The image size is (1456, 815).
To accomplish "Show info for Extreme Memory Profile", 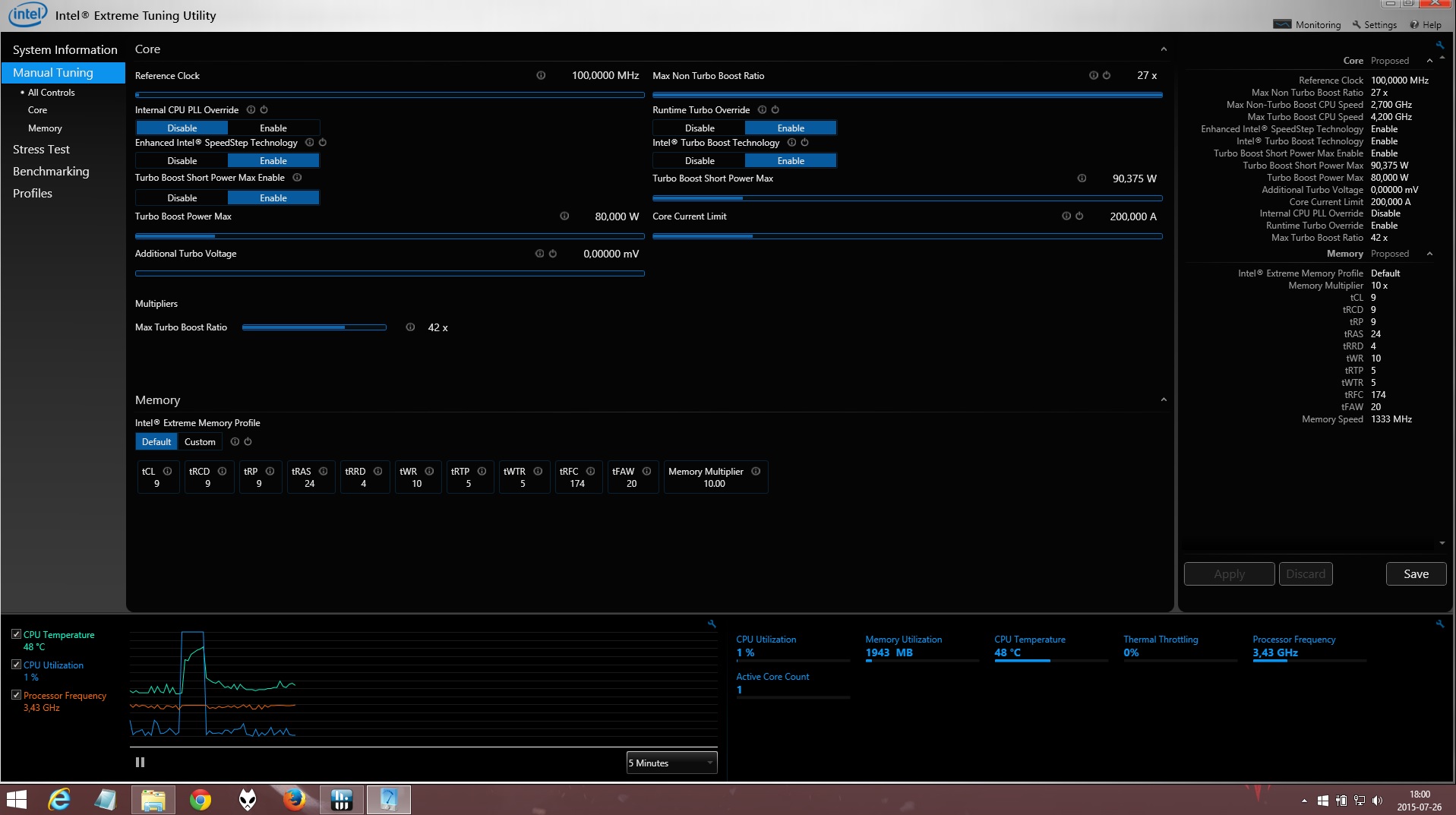I will 235,441.
